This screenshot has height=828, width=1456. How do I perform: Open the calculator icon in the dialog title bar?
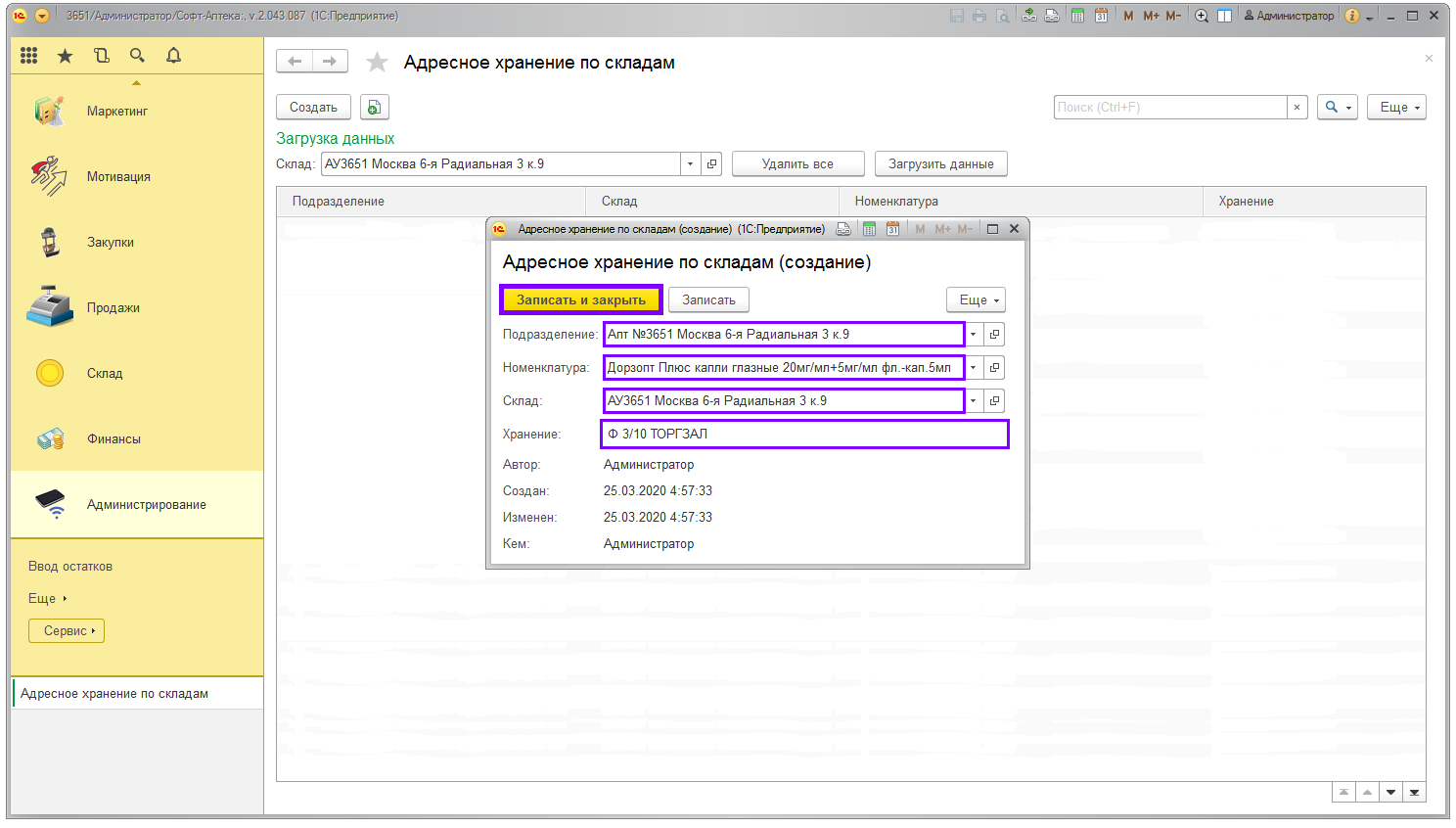pos(869,229)
